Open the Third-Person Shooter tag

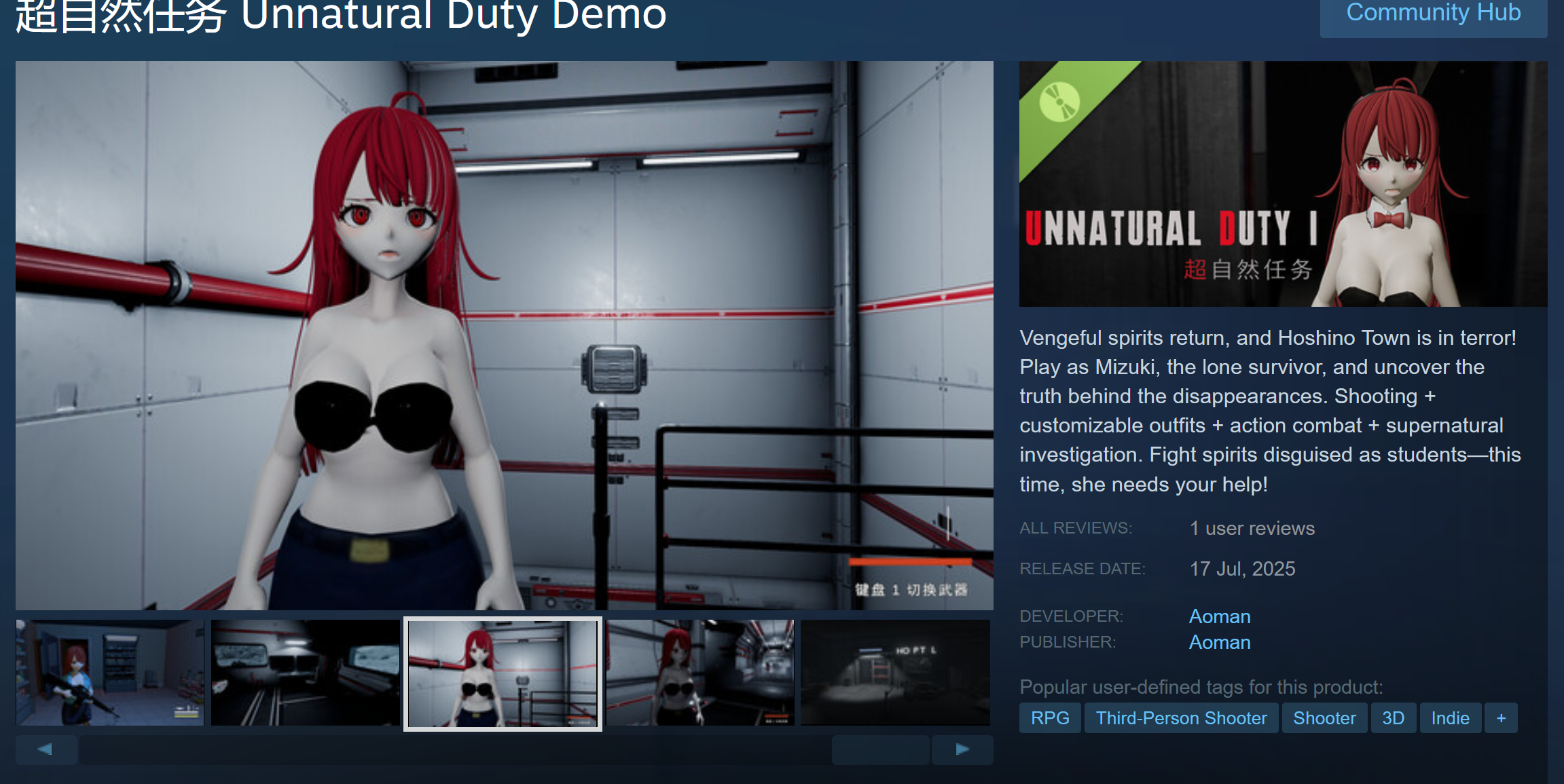tap(1182, 718)
